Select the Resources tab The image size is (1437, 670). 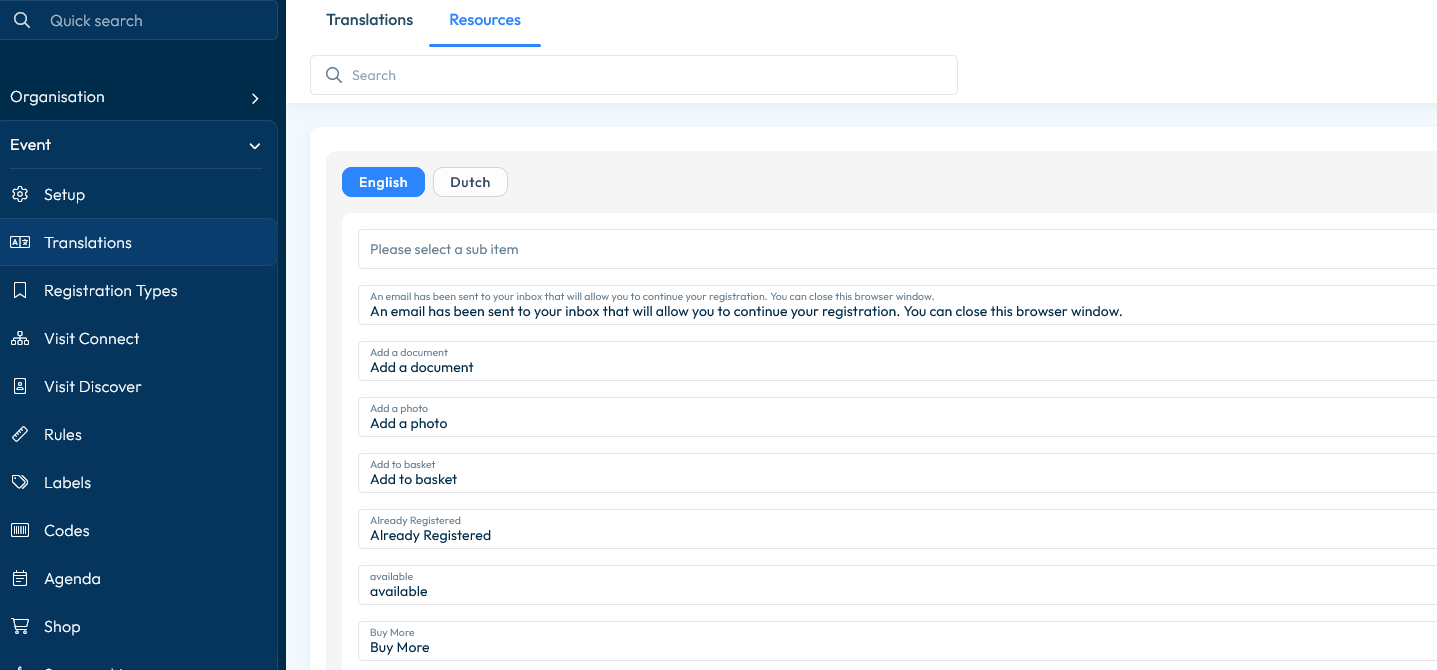(484, 19)
